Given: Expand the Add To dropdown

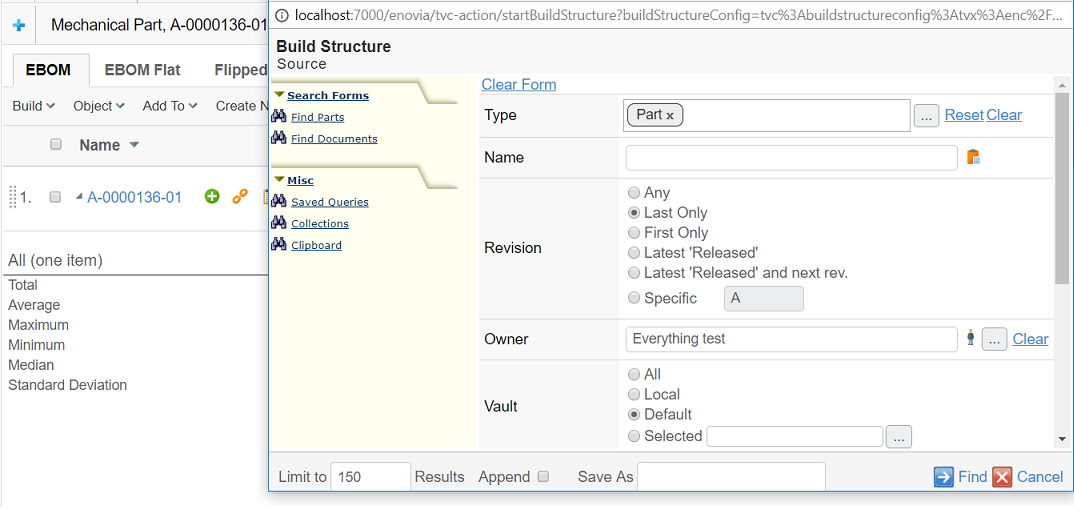Looking at the screenshot, I should pos(170,106).
